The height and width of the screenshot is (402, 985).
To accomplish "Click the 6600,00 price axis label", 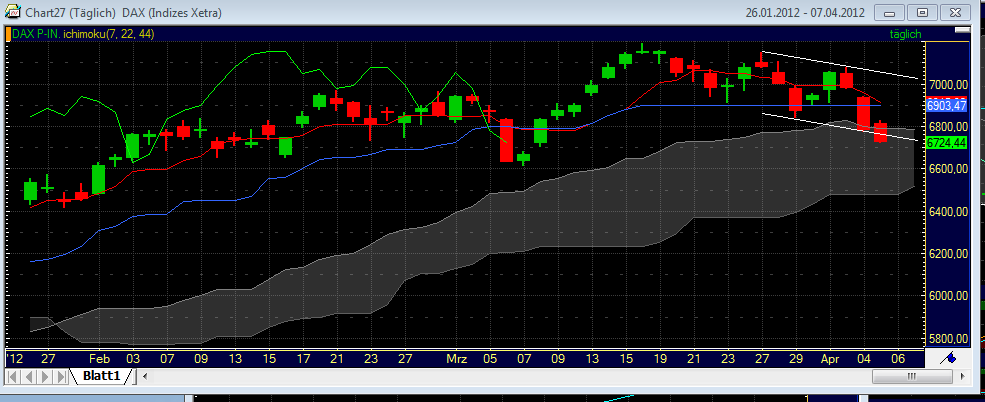I will click(947, 169).
